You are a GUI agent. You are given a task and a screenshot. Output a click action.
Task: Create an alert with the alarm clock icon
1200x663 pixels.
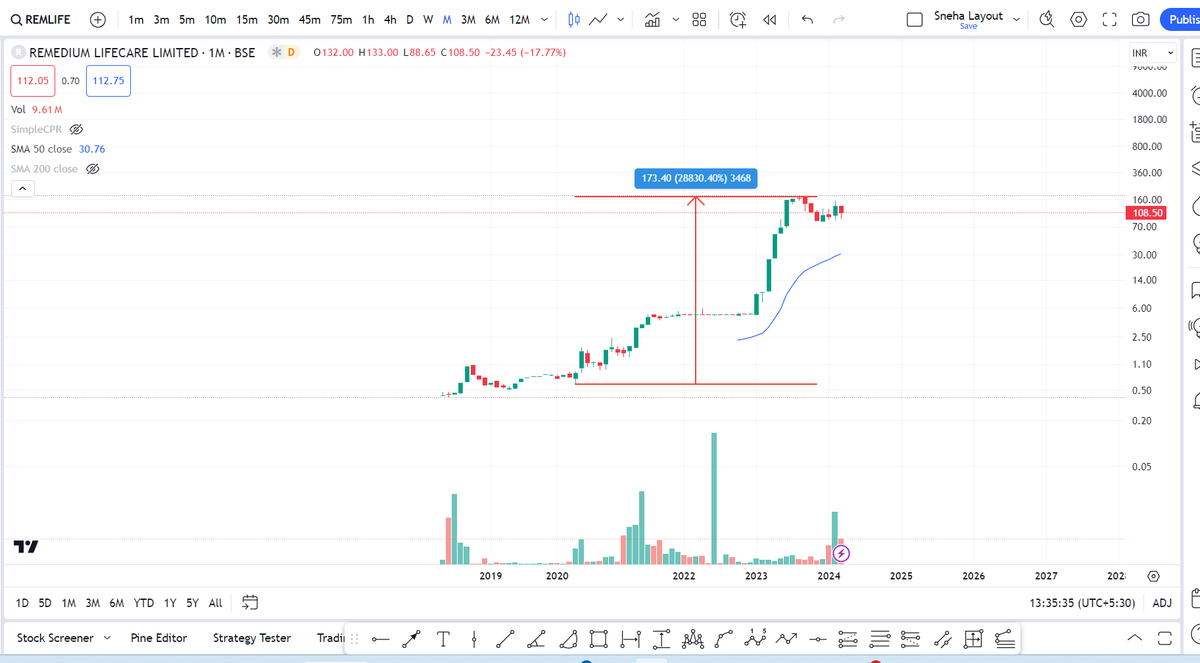tap(738, 20)
